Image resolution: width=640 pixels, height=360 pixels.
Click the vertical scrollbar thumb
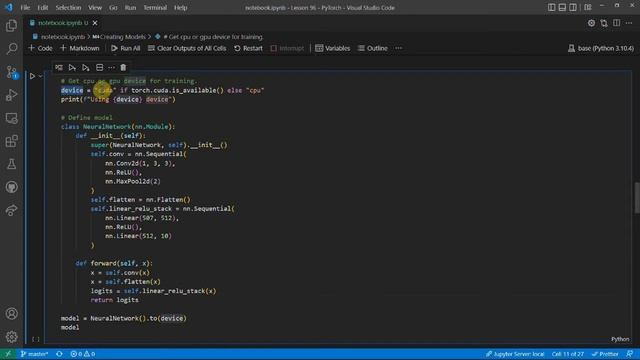pyautogui.click(x=637, y=198)
